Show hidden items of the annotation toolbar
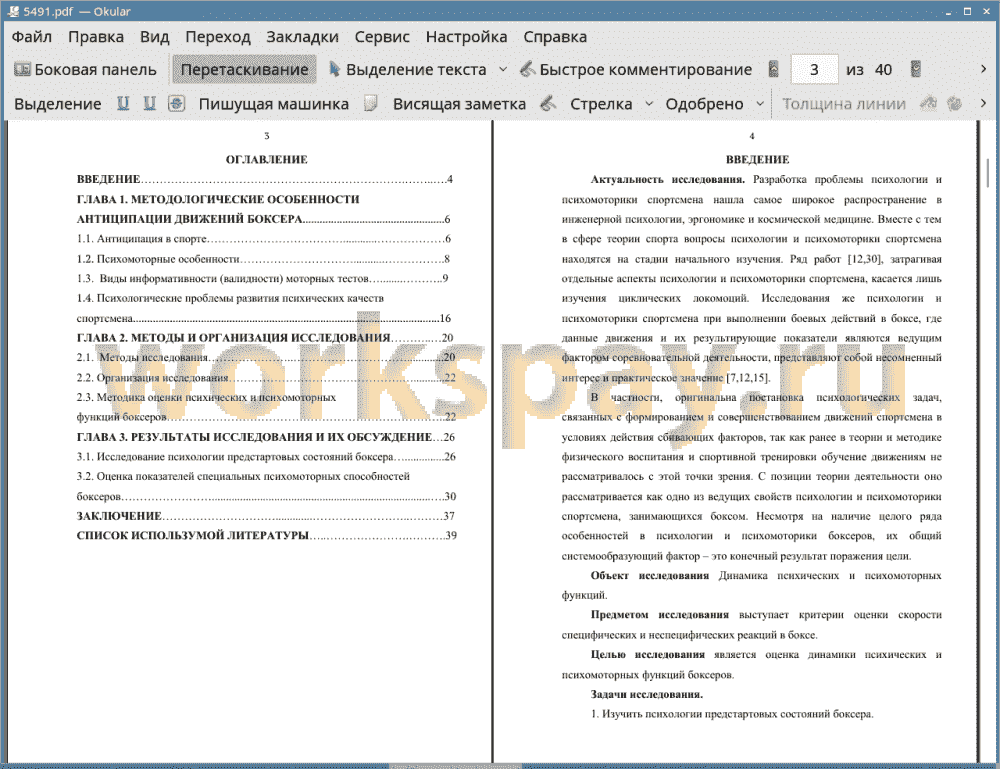Screen dimensions: 1000x769 click(983, 103)
